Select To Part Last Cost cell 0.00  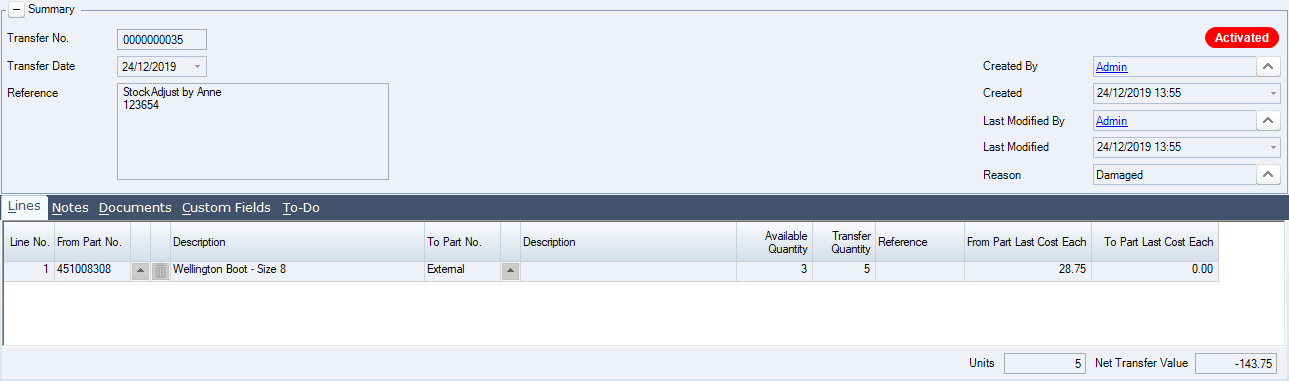click(x=1155, y=270)
